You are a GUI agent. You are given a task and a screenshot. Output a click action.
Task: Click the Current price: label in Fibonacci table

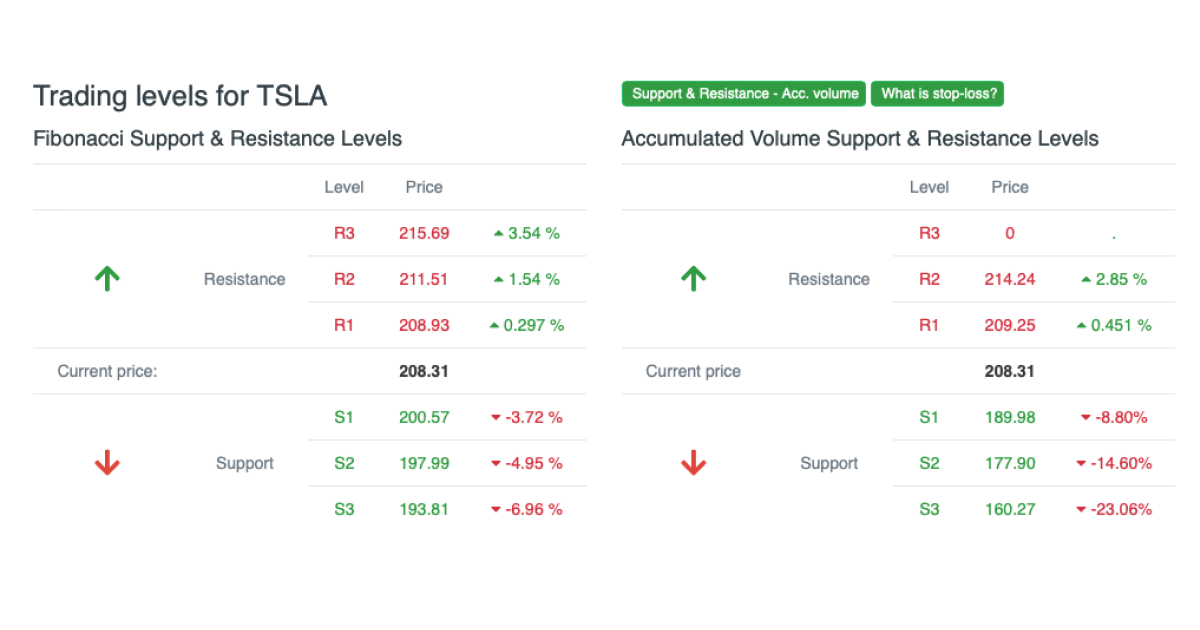[108, 371]
